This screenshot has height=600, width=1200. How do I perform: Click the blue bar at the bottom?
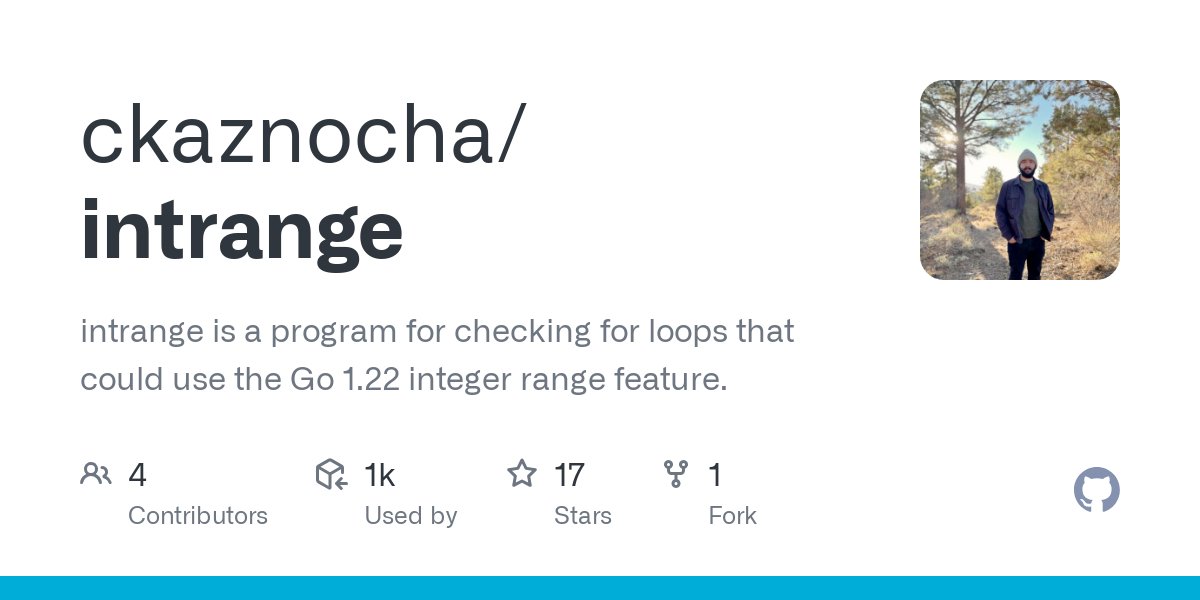tap(600, 588)
